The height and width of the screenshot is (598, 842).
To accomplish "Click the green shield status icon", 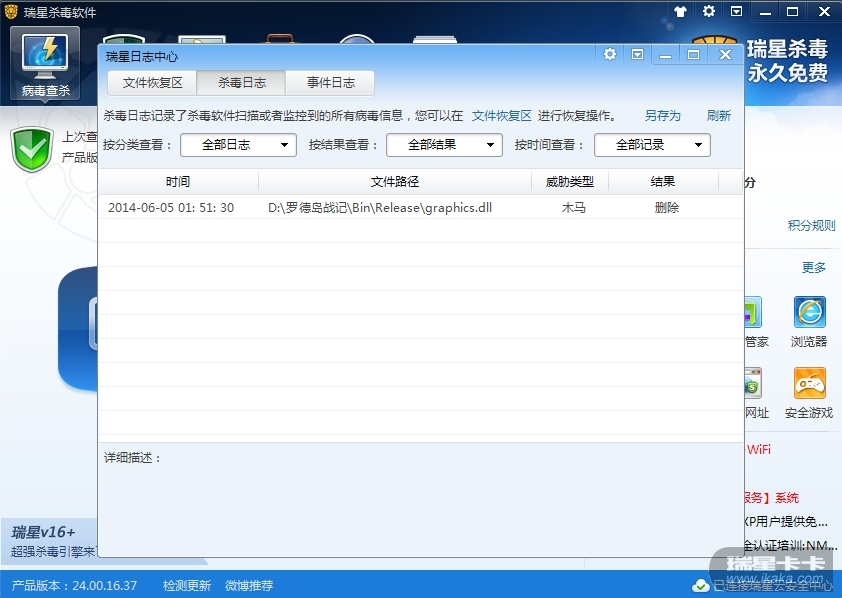I will 32,149.
